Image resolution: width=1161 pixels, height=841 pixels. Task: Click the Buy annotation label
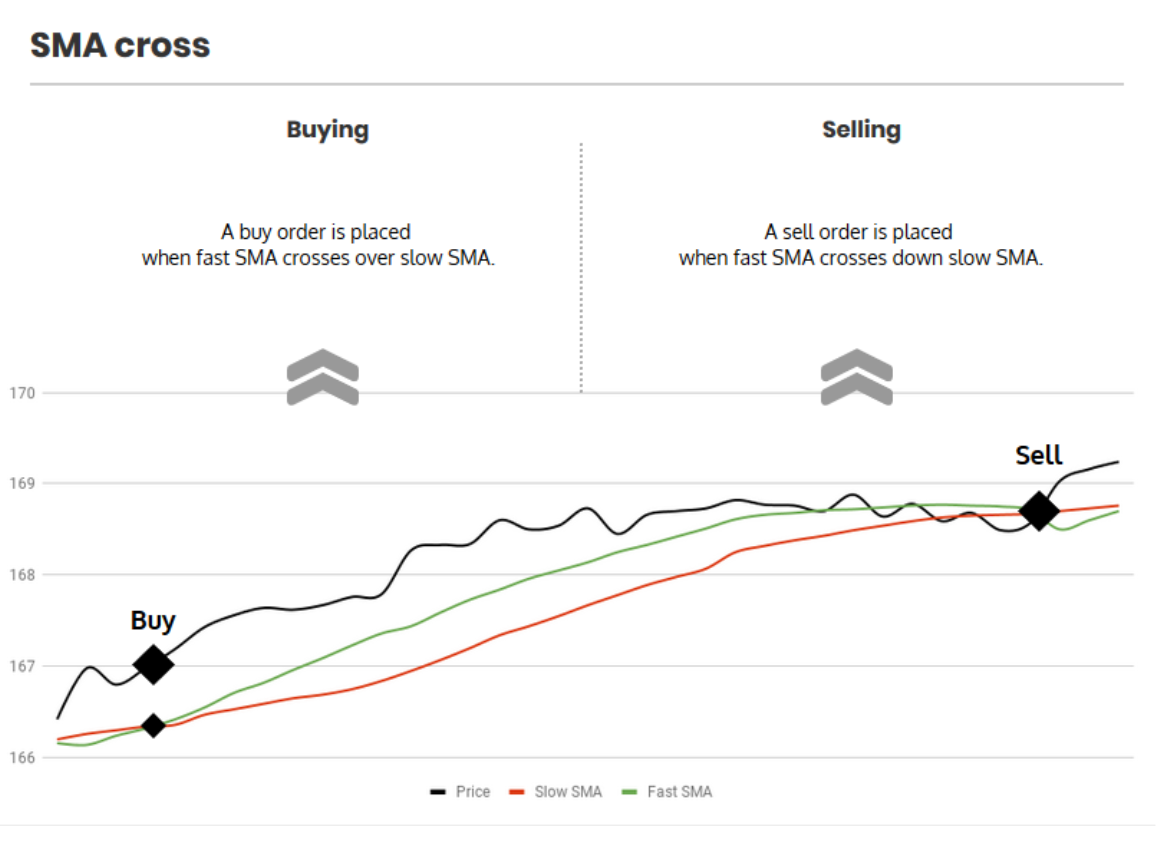tap(153, 621)
